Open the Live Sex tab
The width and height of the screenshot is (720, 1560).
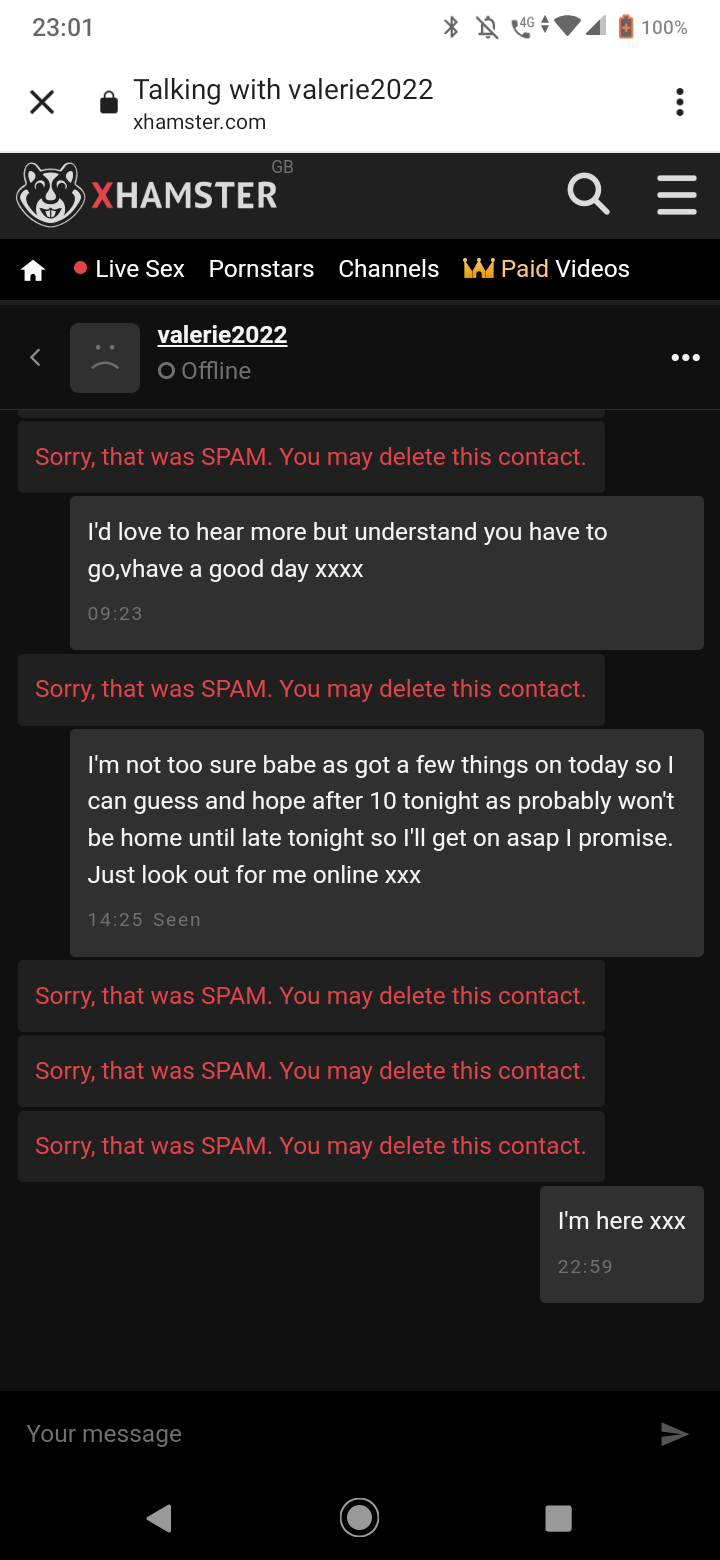(129, 269)
